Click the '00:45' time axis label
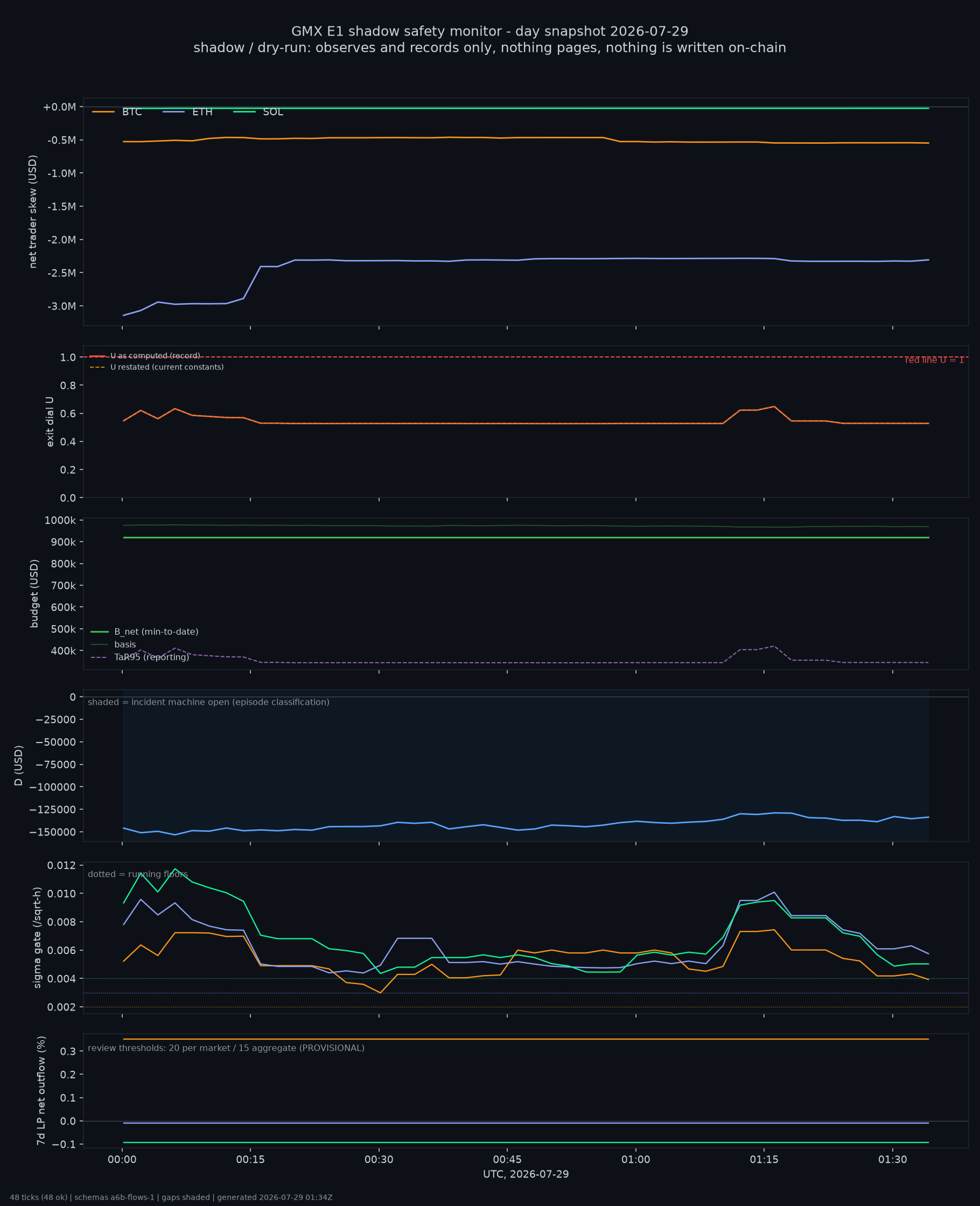This screenshot has width=980, height=1206. [507, 1160]
